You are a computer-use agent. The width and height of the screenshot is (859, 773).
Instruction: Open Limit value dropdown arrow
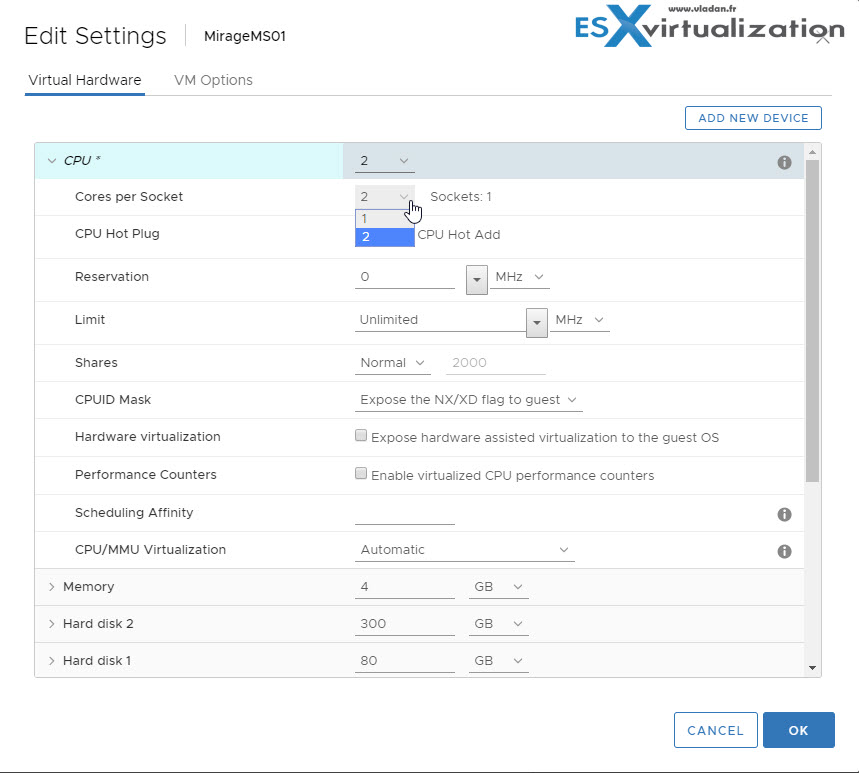pyautogui.click(x=536, y=323)
